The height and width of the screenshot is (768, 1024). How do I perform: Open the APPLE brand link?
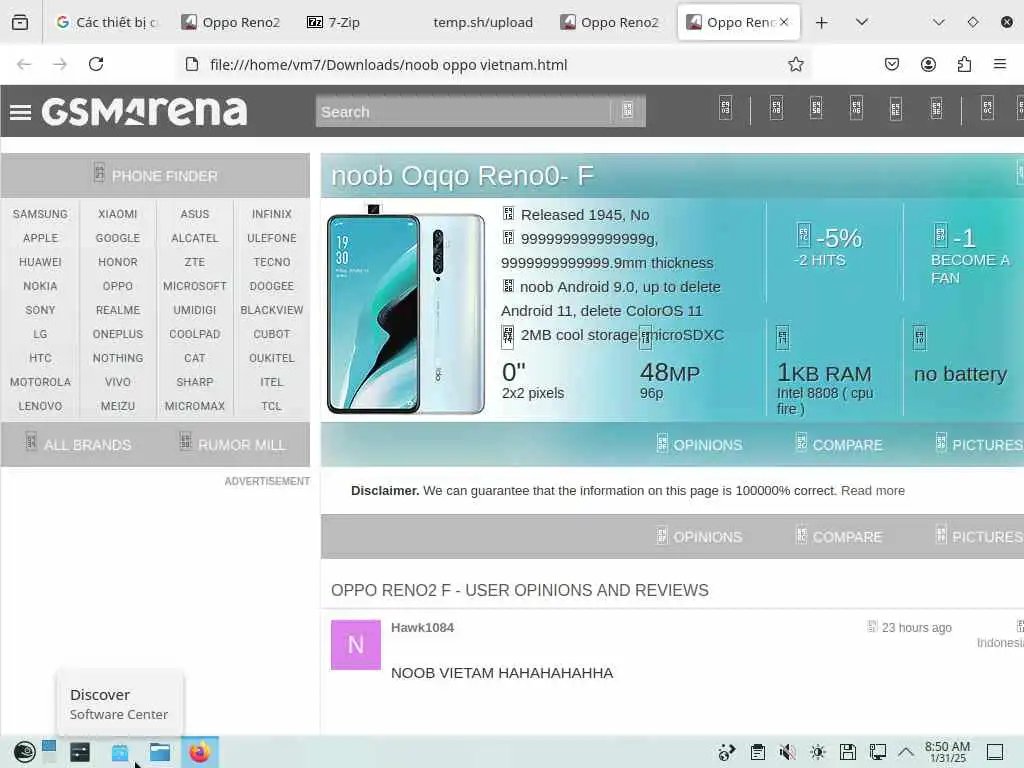40,238
